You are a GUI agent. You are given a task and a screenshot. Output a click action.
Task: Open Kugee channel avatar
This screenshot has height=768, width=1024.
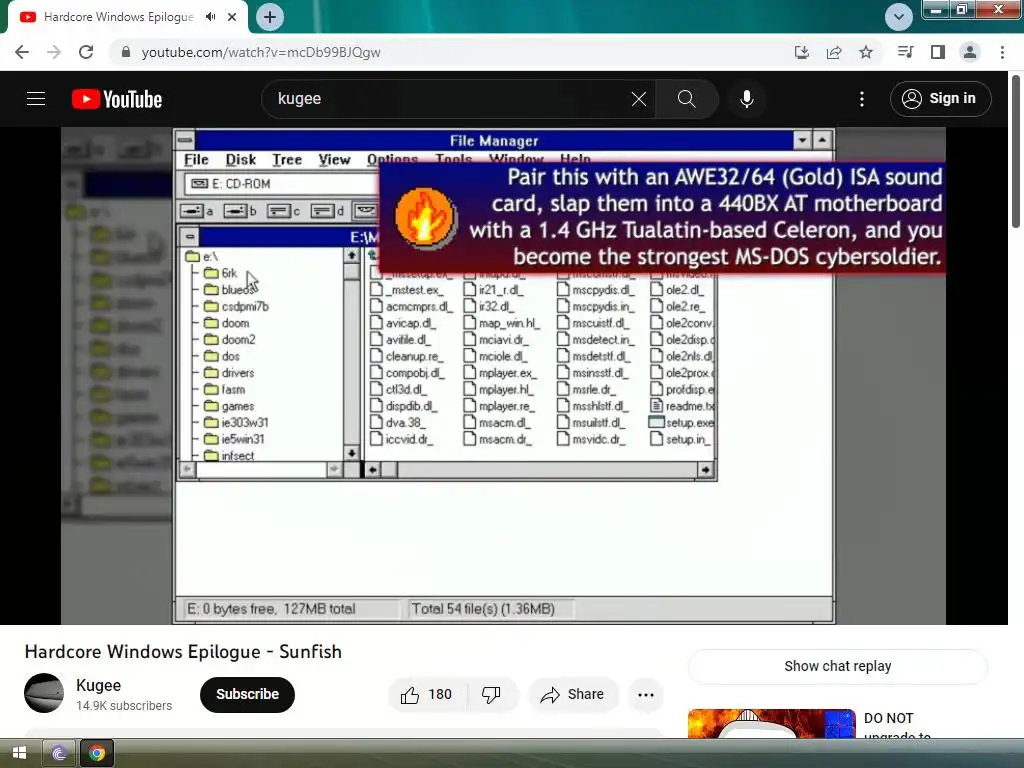tap(44, 693)
